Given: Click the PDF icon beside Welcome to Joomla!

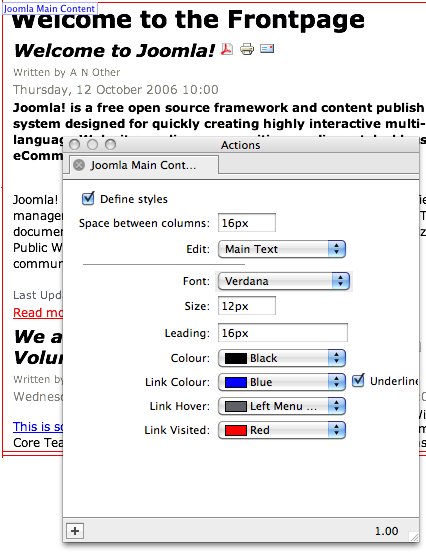Looking at the screenshot, I should pyautogui.click(x=227, y=49).
